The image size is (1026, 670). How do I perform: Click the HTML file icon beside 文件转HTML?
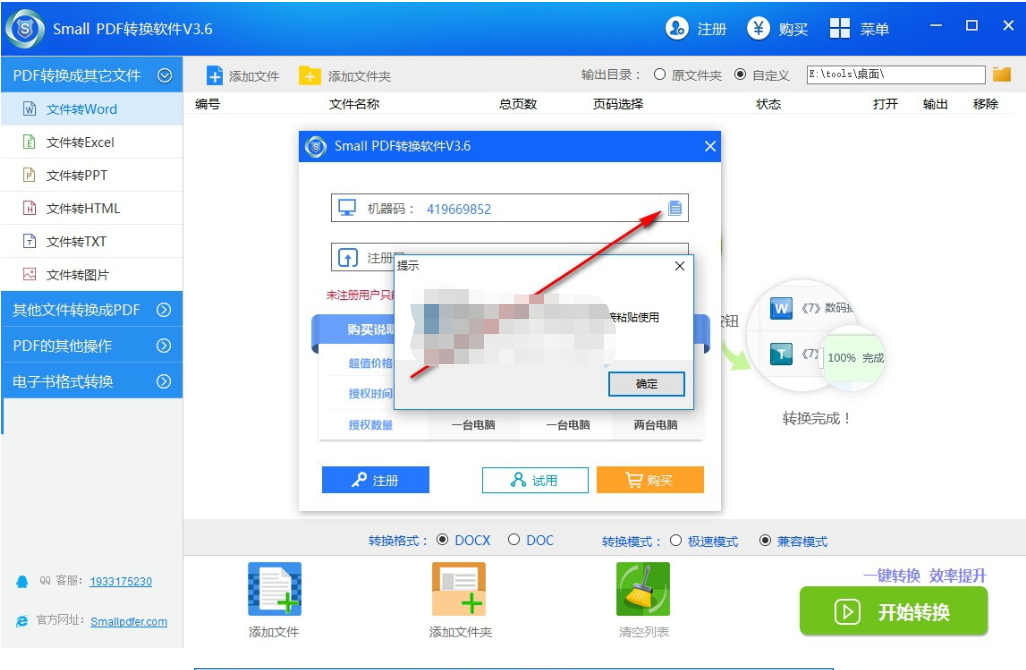pos(29,208)
